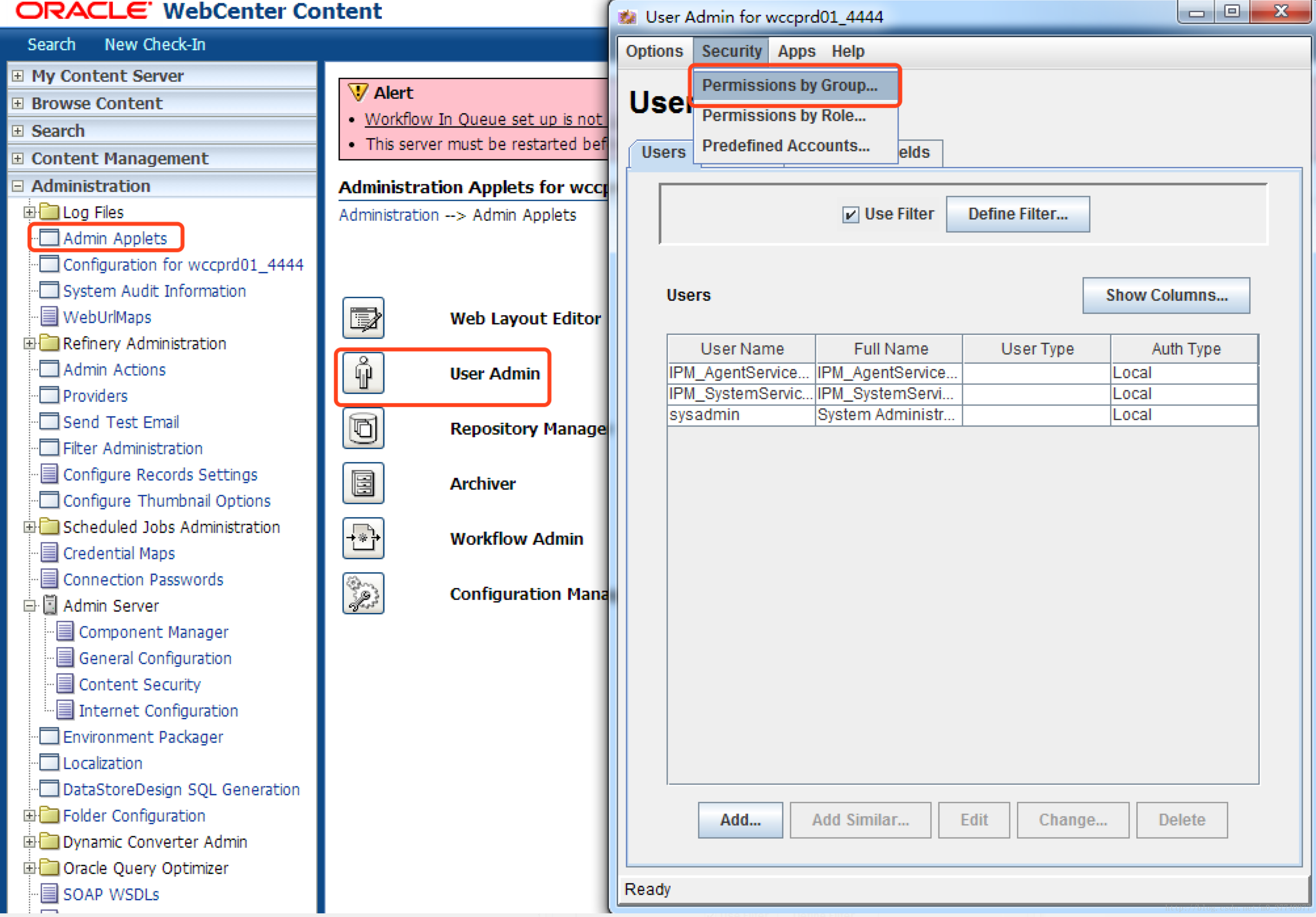Click the Search link in top bar
The image size is (1316, 917).
point(51,45)
